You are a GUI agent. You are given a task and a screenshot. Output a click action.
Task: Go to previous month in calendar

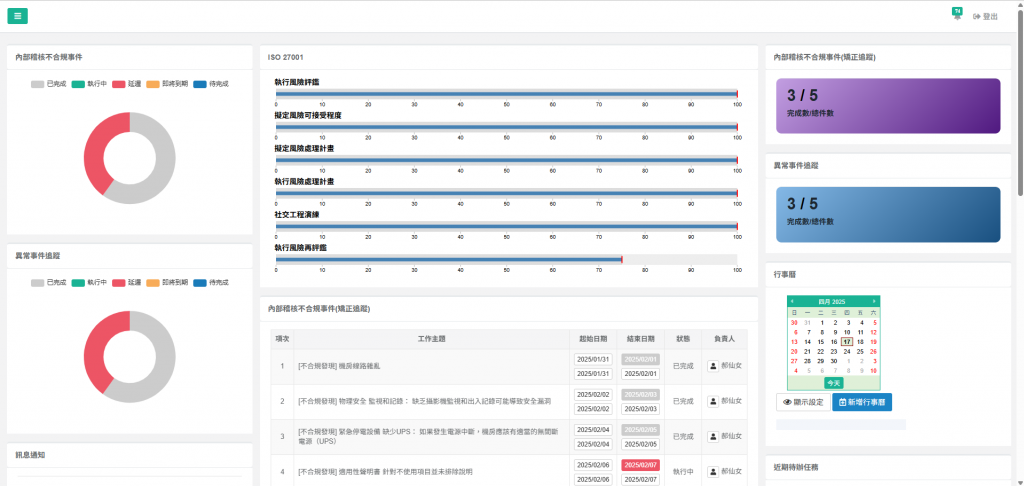792,301
